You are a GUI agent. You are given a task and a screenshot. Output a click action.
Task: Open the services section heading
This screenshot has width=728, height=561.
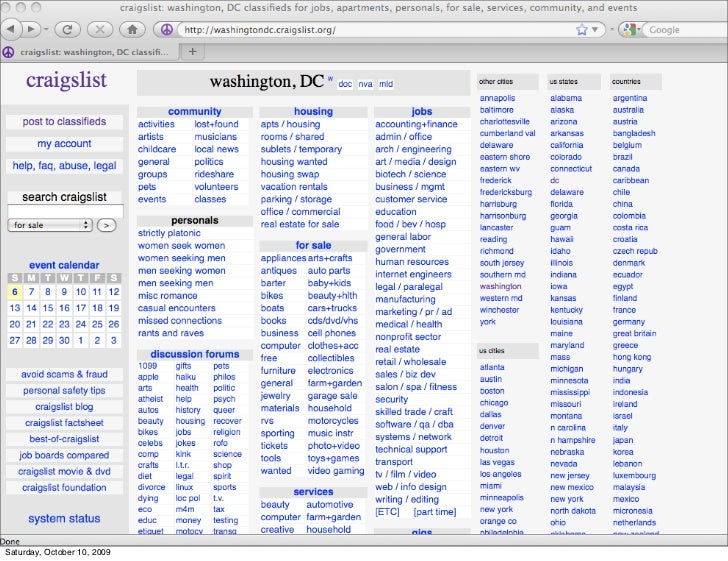click(313, 491)
